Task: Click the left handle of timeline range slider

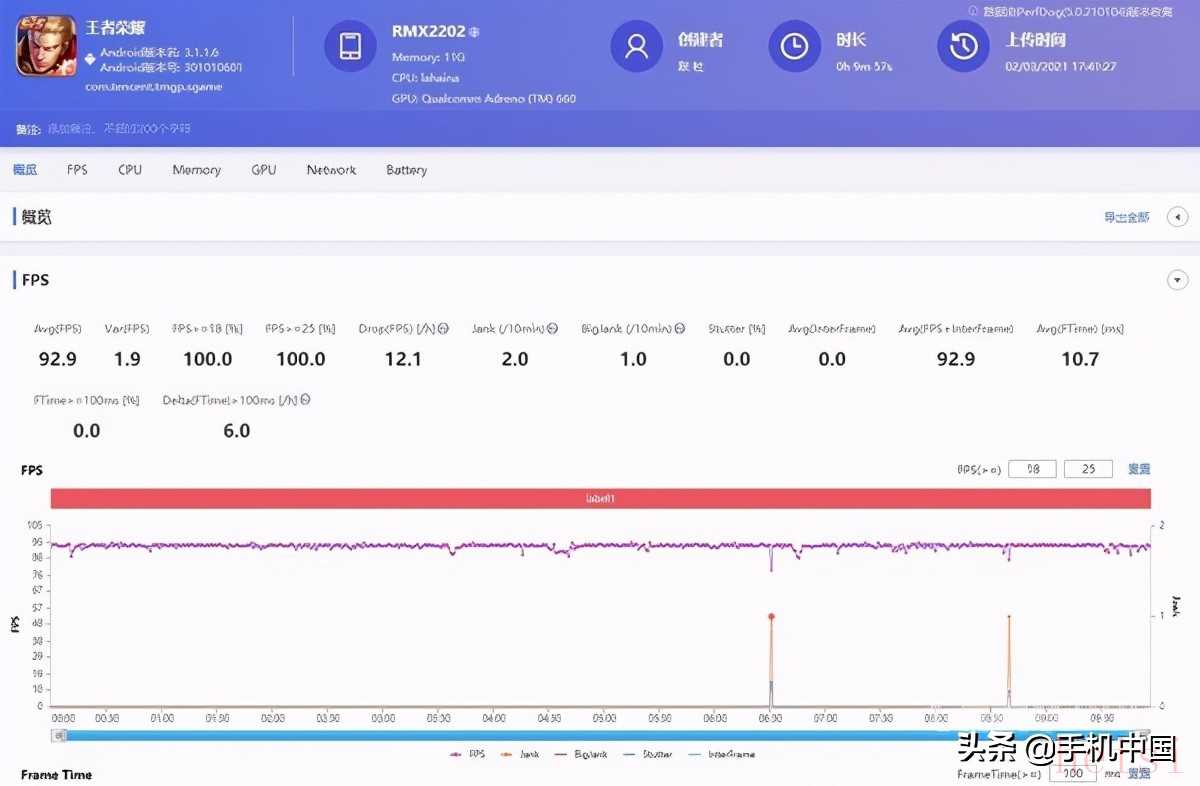Action: [60, 735]
